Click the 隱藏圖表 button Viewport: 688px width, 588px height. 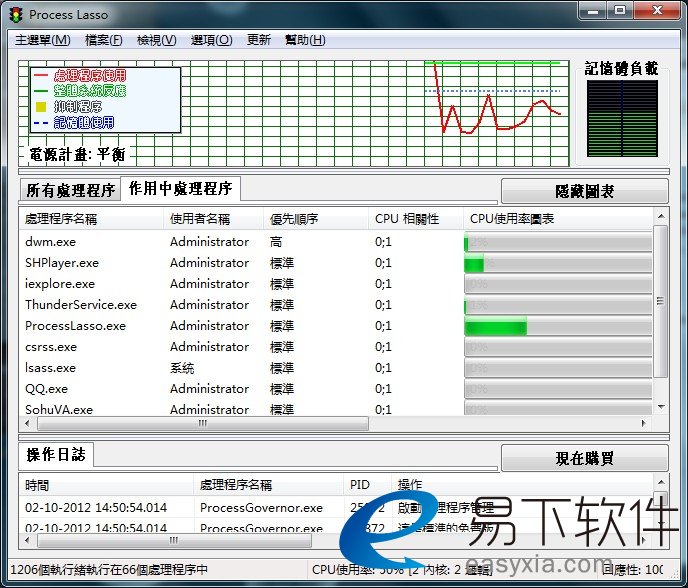click(x=584, y=191)
